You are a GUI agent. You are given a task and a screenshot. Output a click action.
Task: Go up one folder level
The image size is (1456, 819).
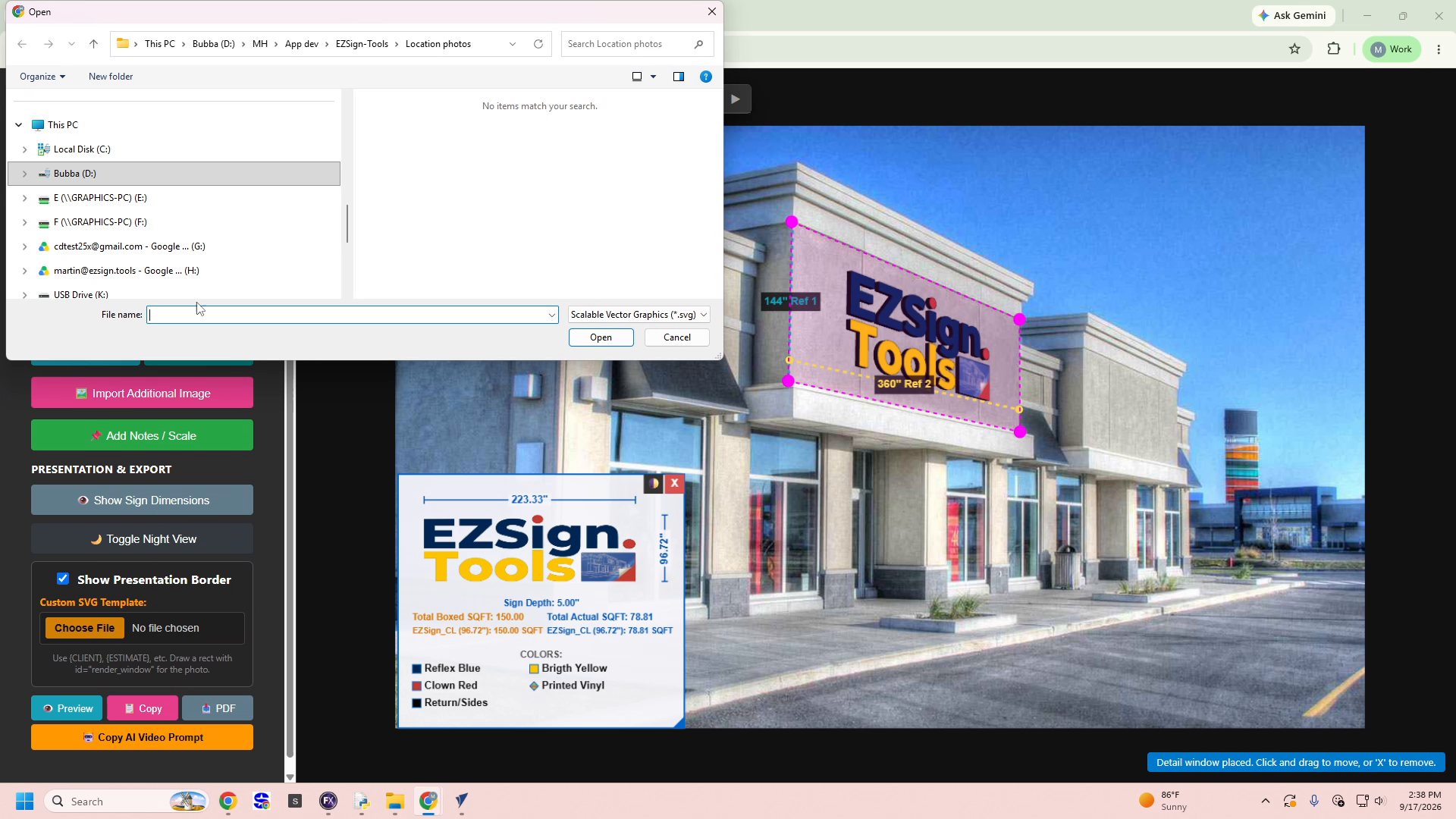pyautogui.click(x=94, y=44)
